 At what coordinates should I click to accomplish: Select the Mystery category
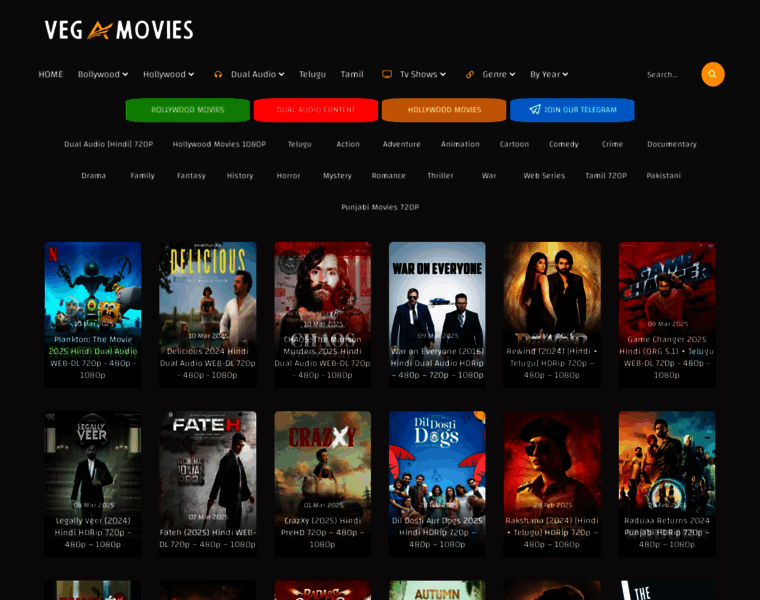click(x=337, y=175)
